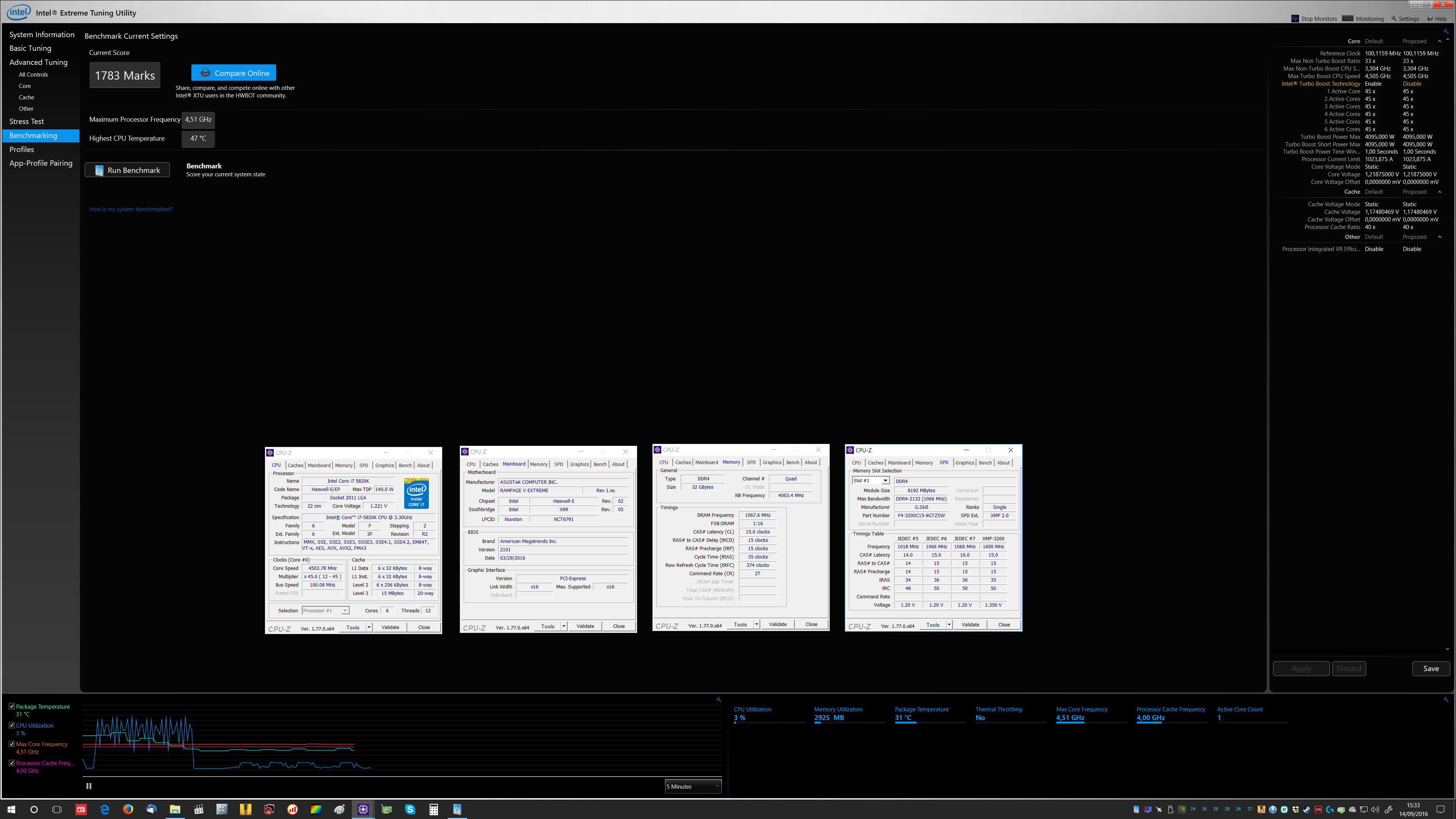The width and height of the screenshot is (1456, 819).
Task: Click the Intel XTU taskbar icon
Action: 457,810
